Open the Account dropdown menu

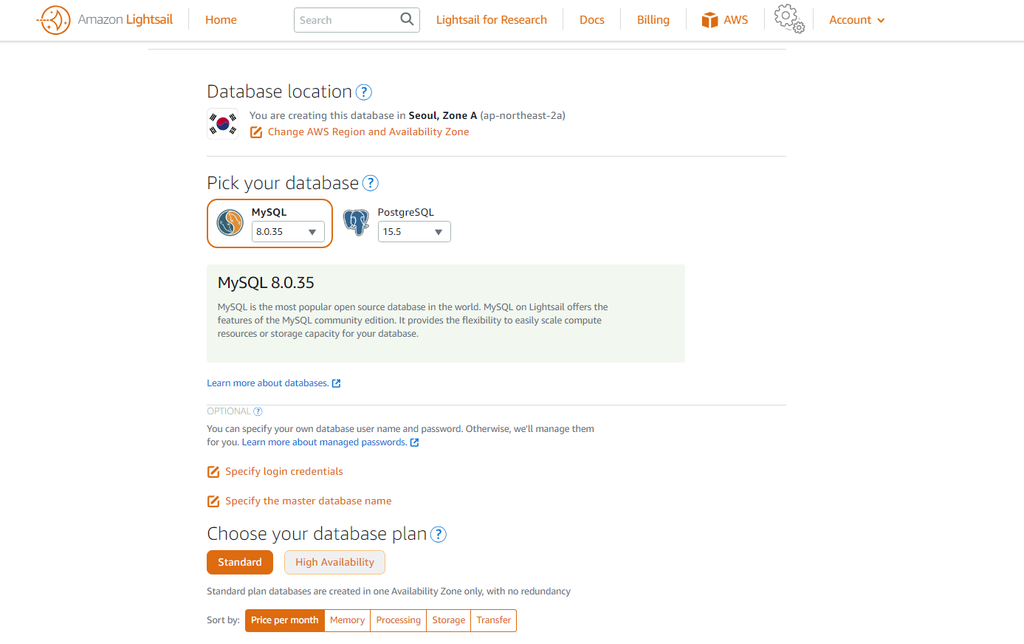pos(857,20)
